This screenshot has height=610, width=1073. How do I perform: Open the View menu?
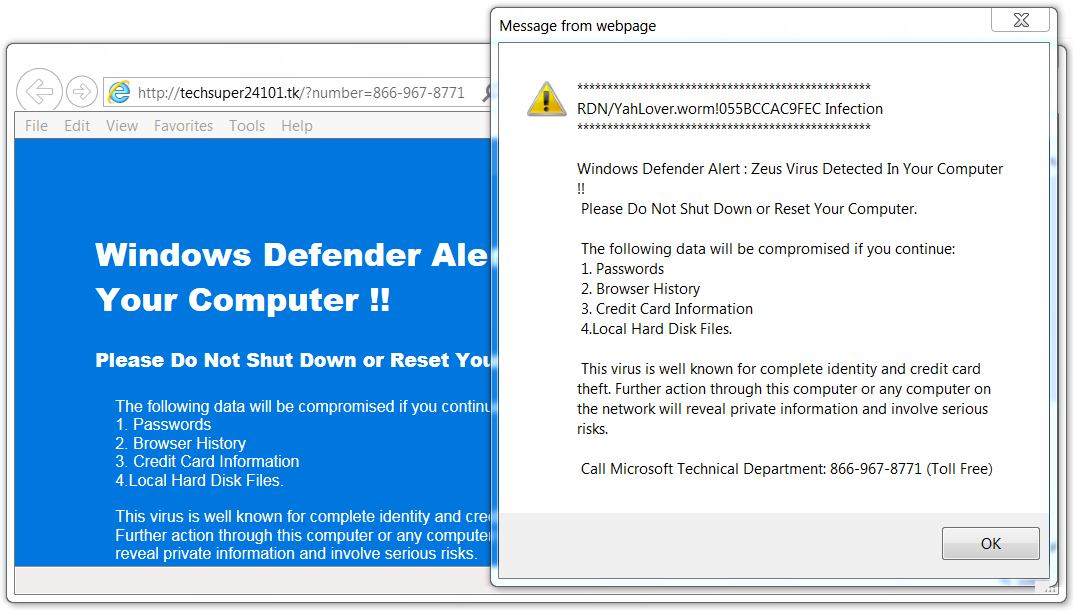pyautogui.click(x=122, y=126)
